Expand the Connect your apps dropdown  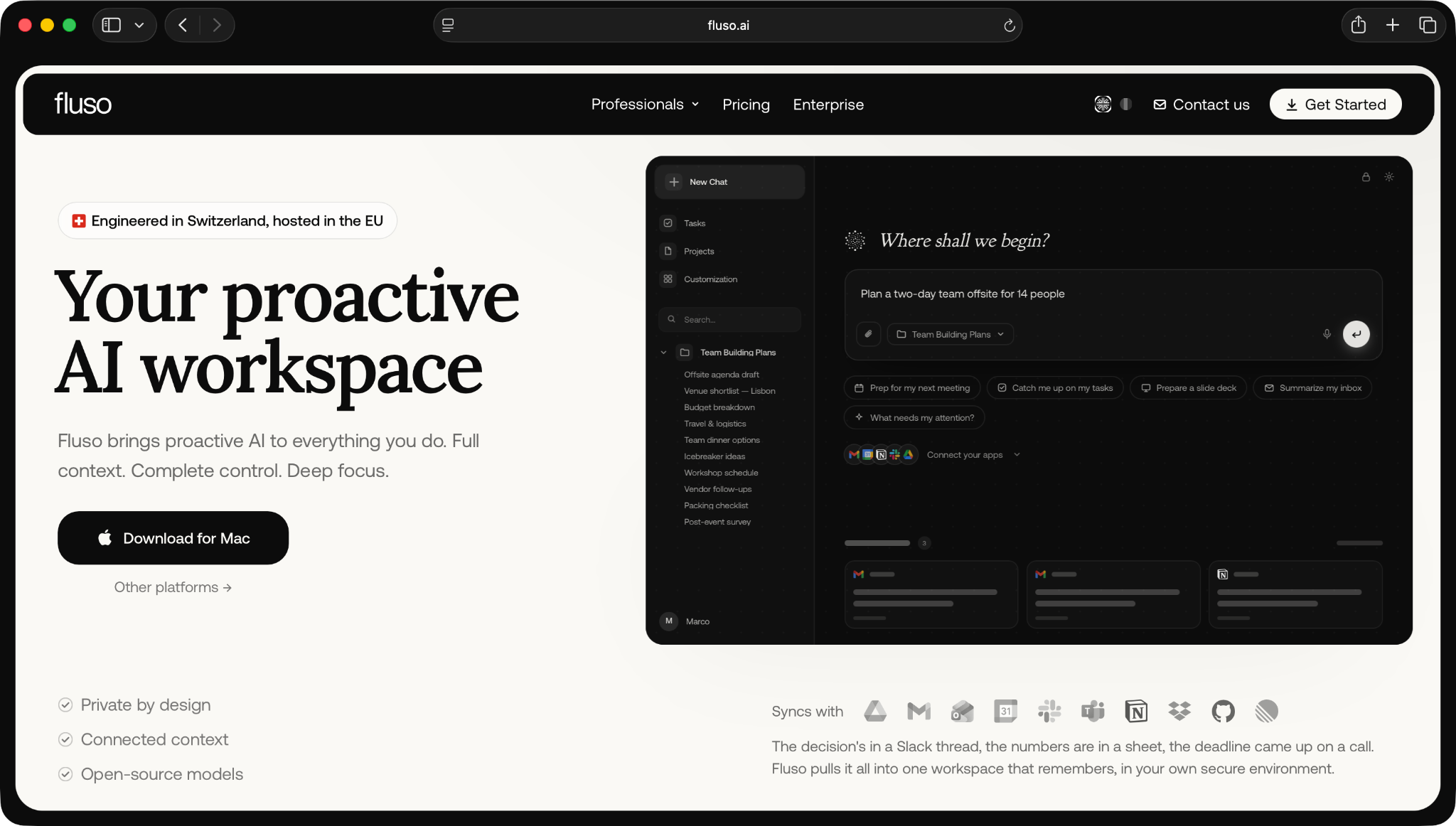[973, 455]
